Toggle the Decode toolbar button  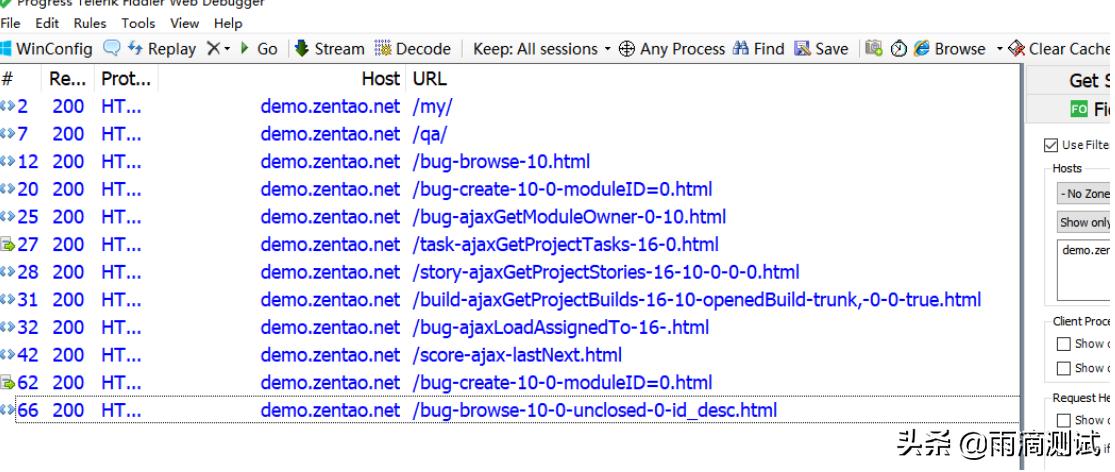[413, 49]
